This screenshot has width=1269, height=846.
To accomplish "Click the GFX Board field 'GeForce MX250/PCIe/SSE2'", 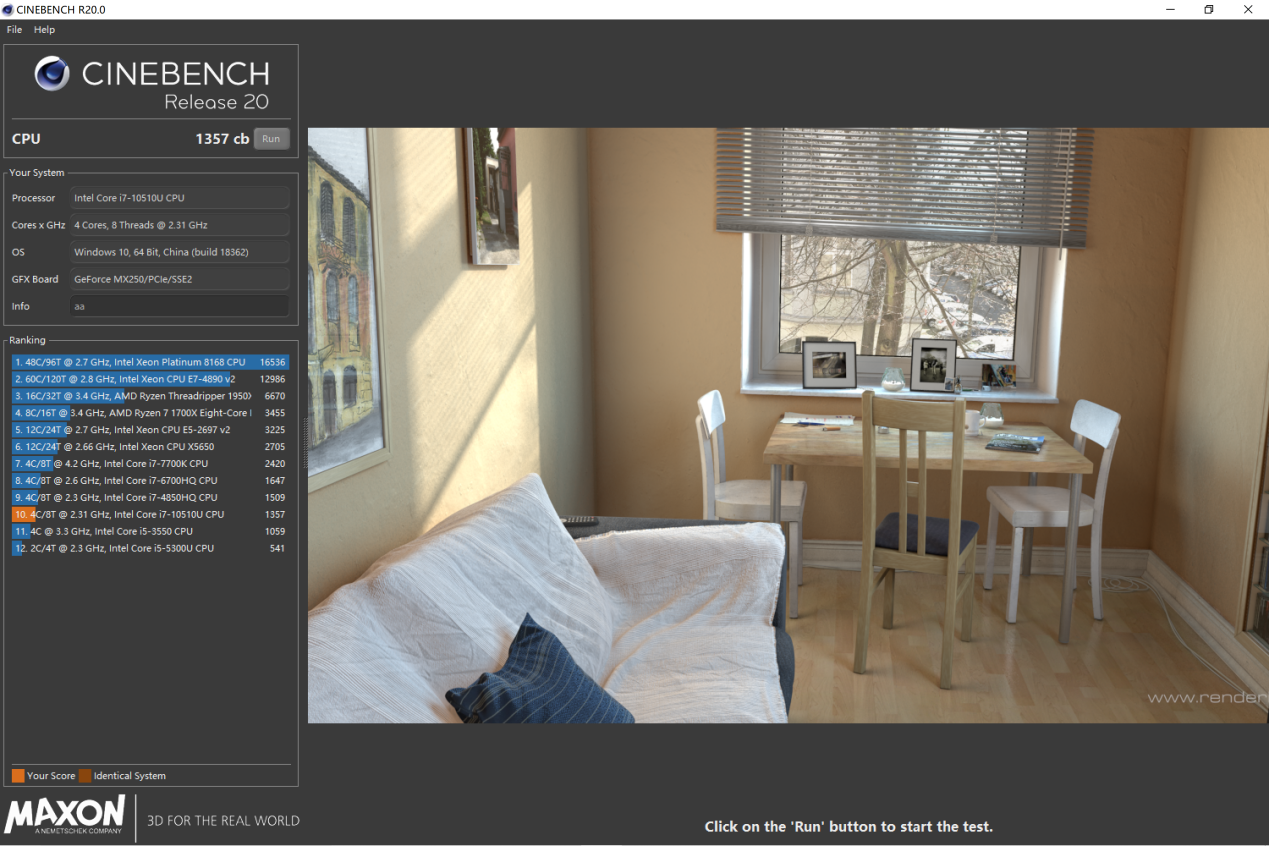I will click(180, 279).
